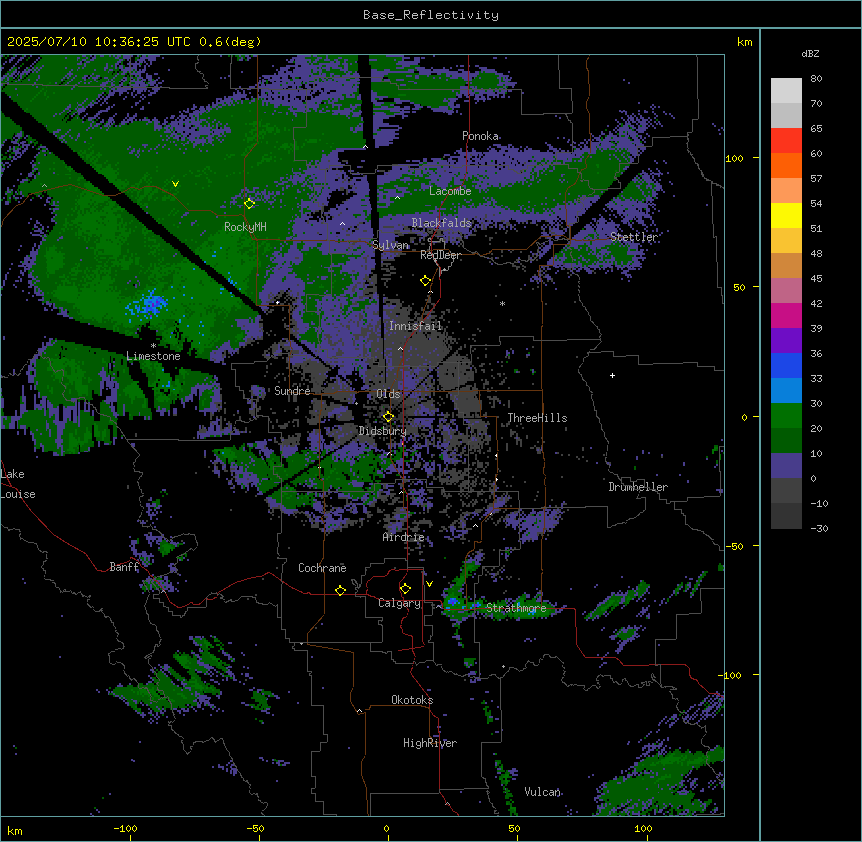Select the dark blue 33-36 dBZ legend swatch

(786, 365)
